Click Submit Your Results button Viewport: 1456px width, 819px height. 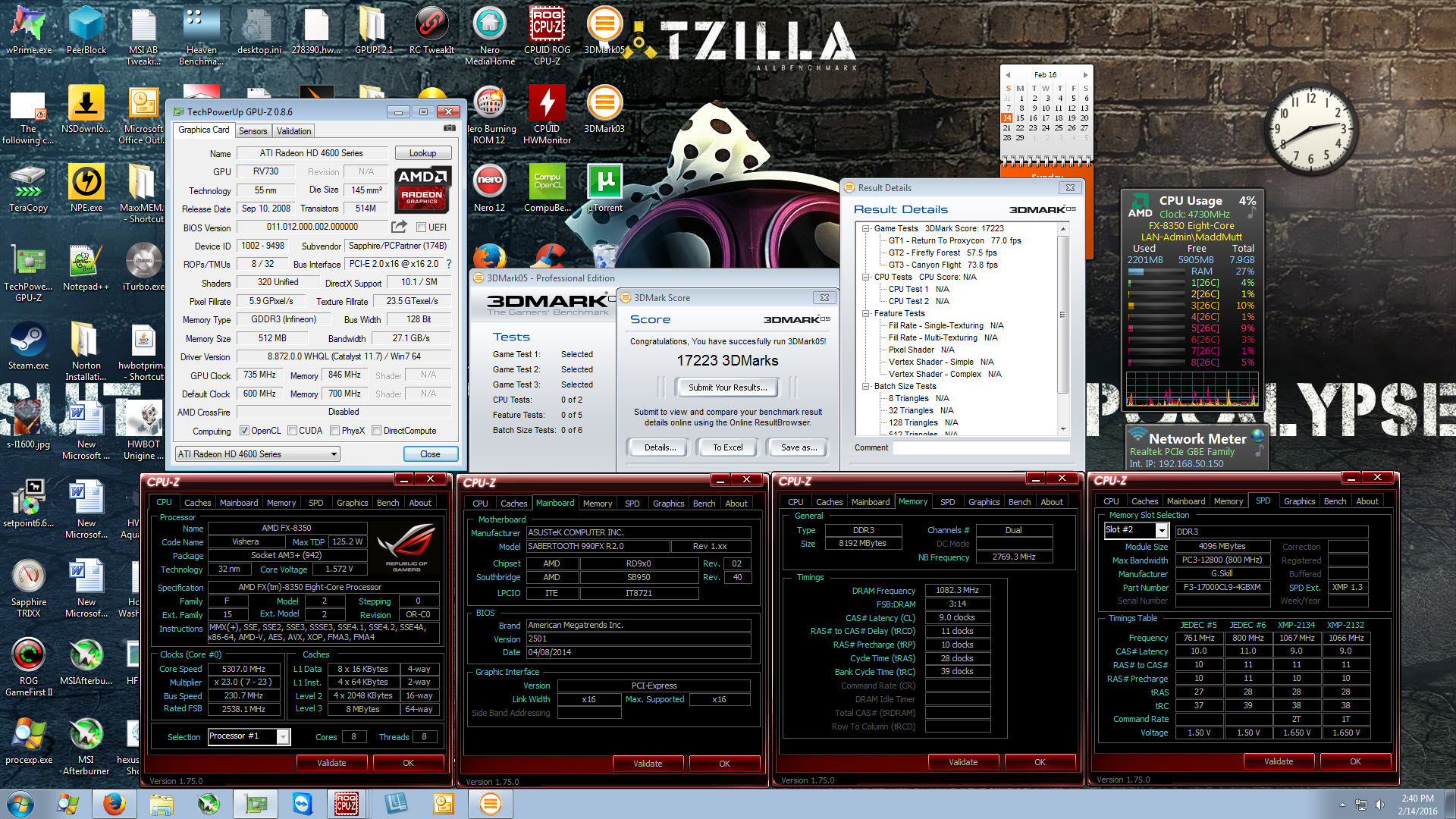click(x=727, y=388)
